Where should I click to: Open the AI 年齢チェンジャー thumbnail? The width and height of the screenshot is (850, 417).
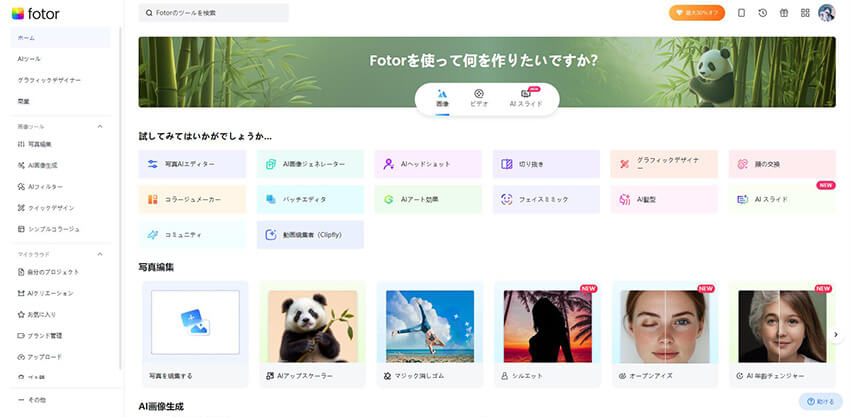(x=782, y=326)
